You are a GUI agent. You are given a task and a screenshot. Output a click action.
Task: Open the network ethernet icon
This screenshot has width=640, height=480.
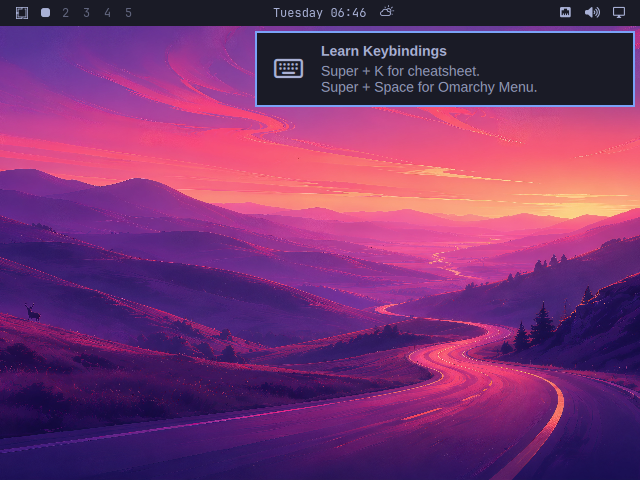(x=565, y=13)
